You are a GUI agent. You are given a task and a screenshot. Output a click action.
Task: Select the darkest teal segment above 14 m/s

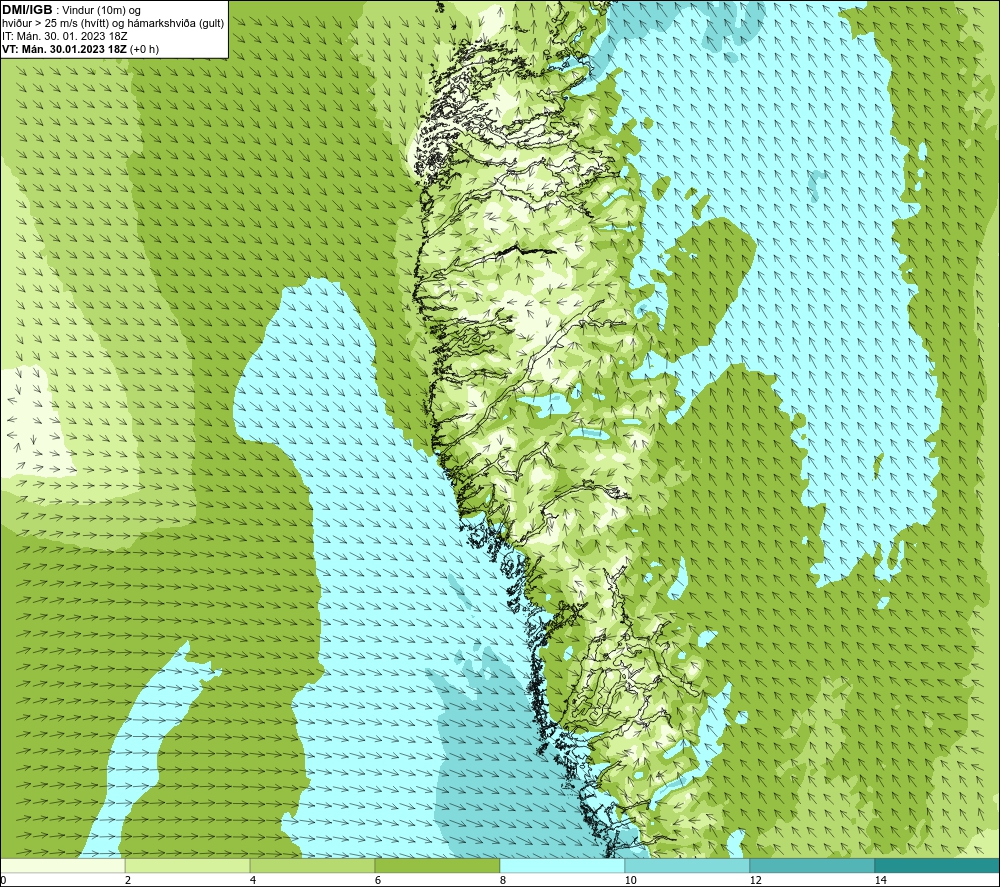coord(938,865)
